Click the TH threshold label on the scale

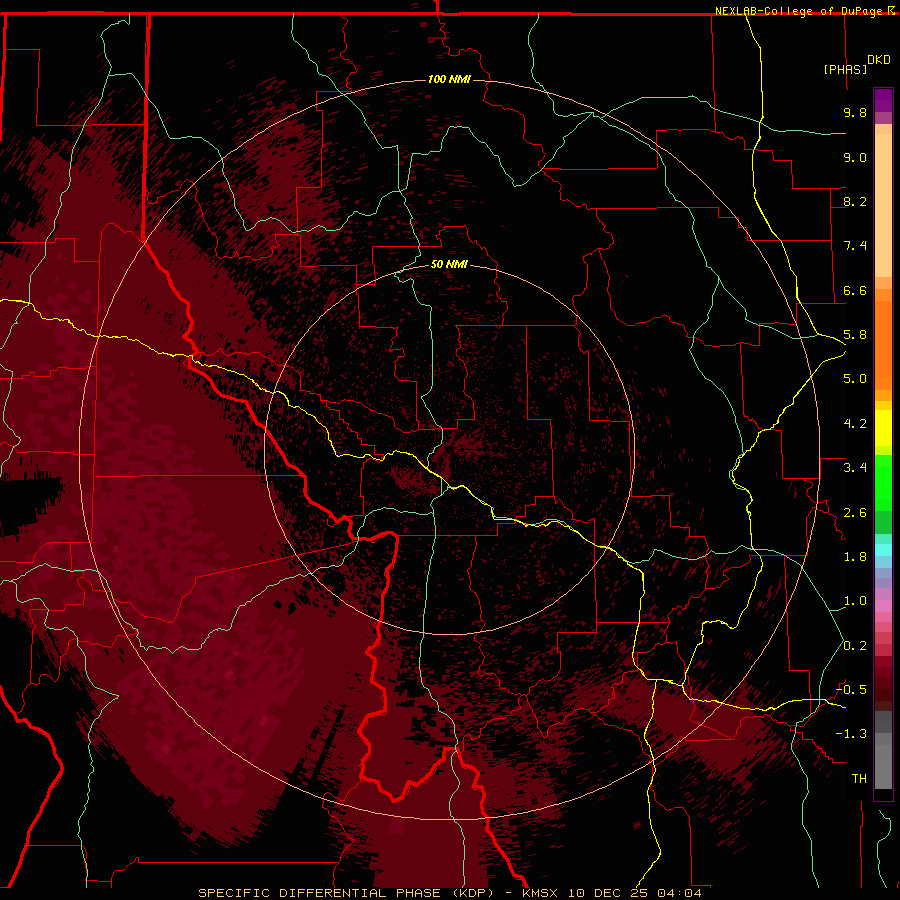coord(859,779)
